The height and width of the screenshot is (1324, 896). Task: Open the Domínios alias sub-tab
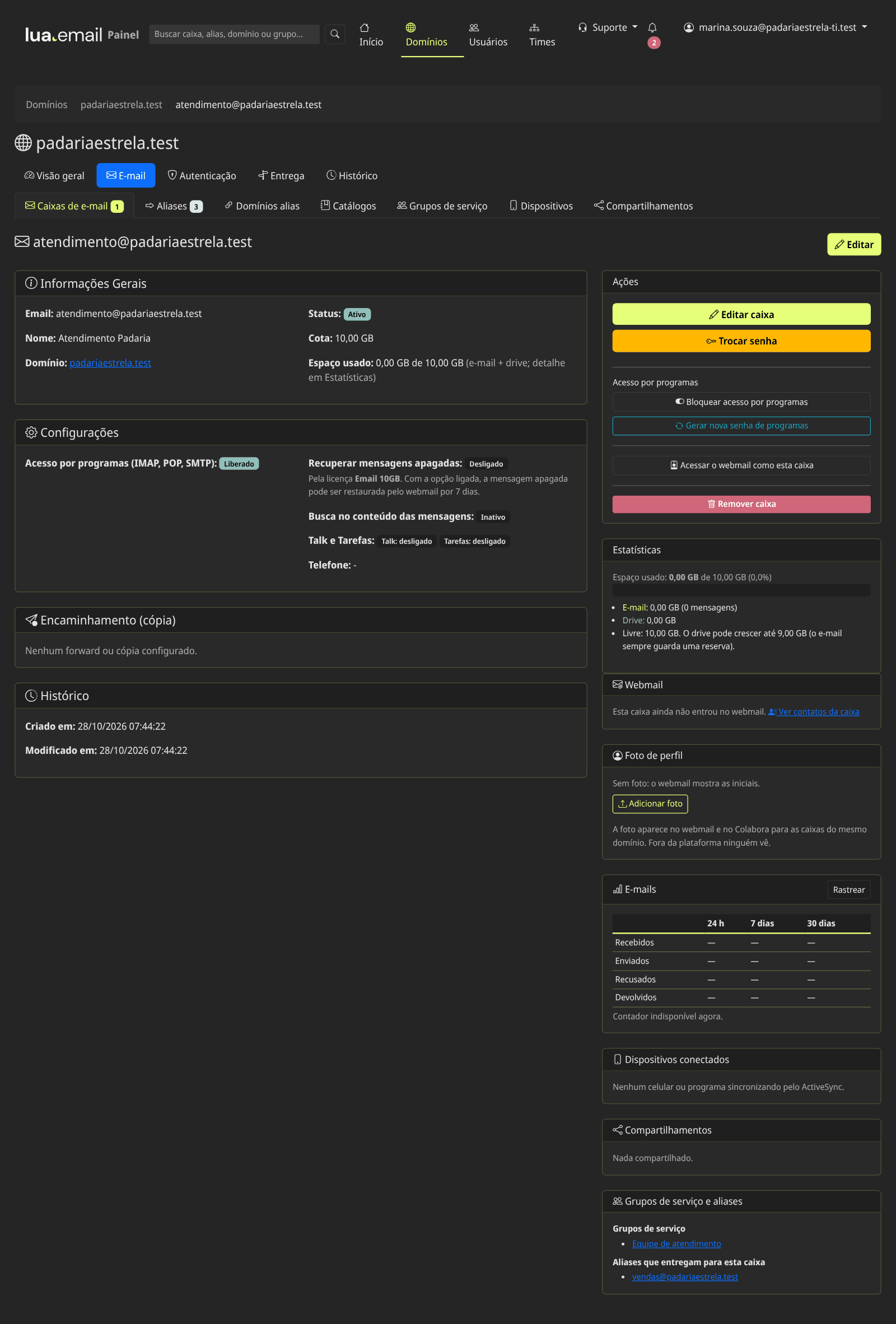262,206
